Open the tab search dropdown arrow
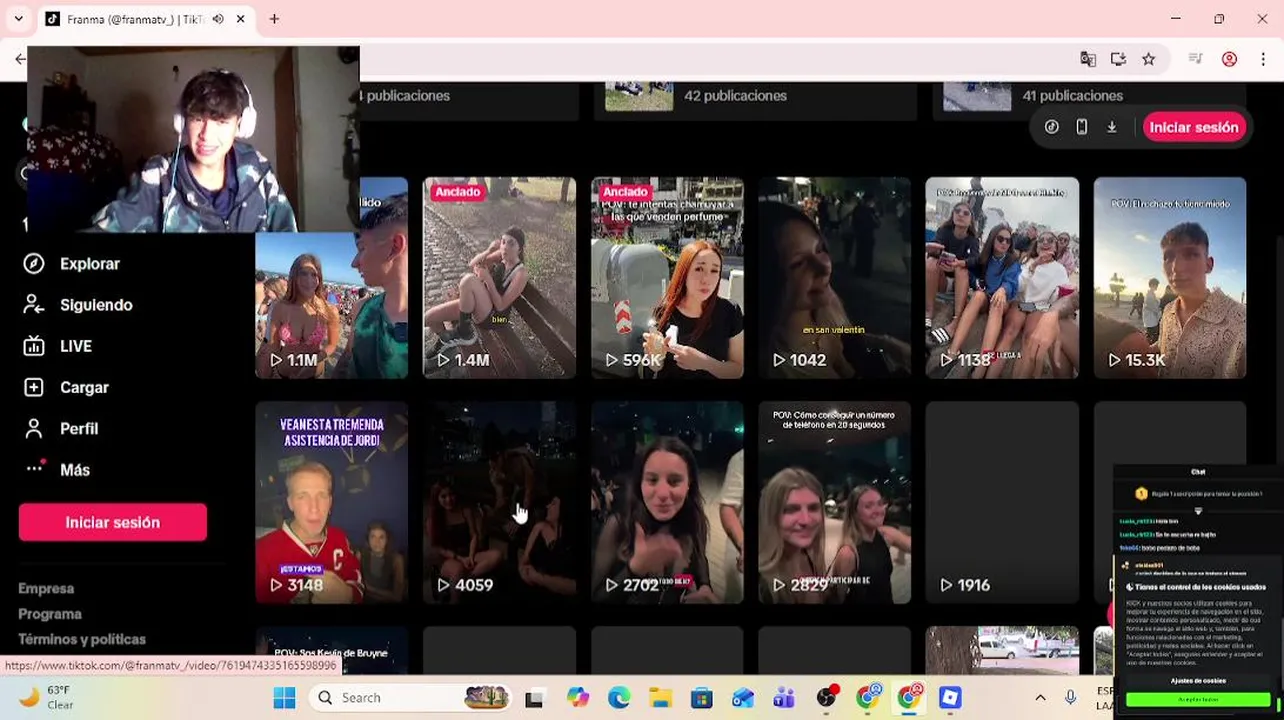This screenshot has height=720, width=1284. click(18, 19)
